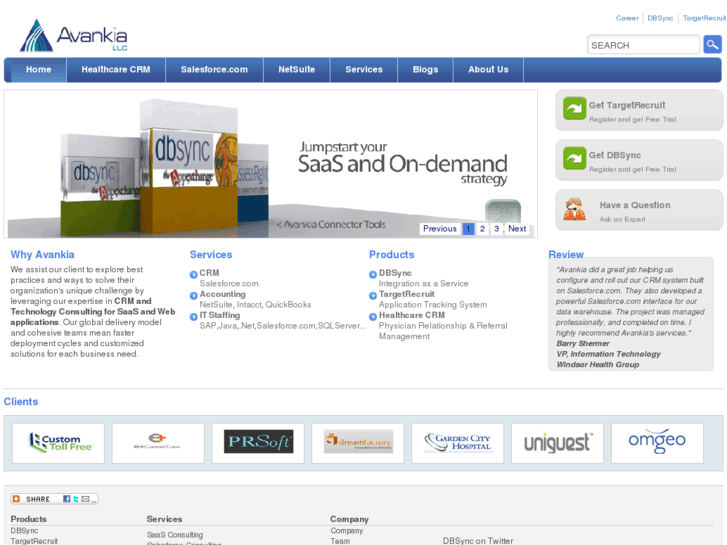Click the DBSync on Twitter link
The height and width of the screenshot is (545, 727).
click(x=478, y=541)
